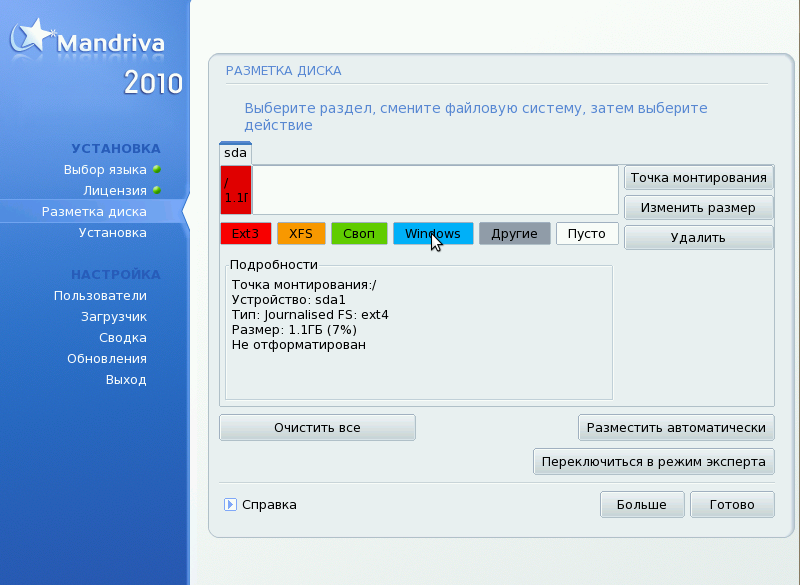
Task: Click the Точка монтирования button
Action: tap(698, 177)
